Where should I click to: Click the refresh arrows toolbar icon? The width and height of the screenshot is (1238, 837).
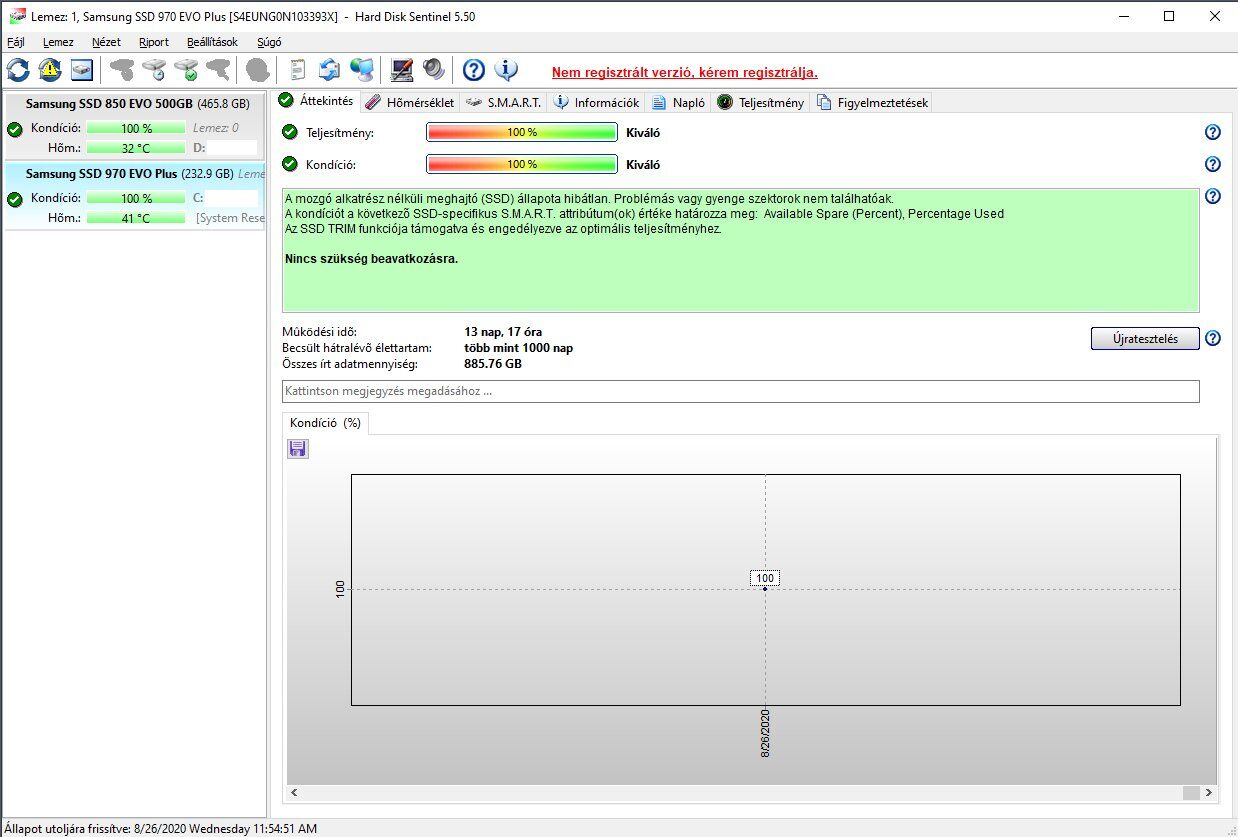18,70
